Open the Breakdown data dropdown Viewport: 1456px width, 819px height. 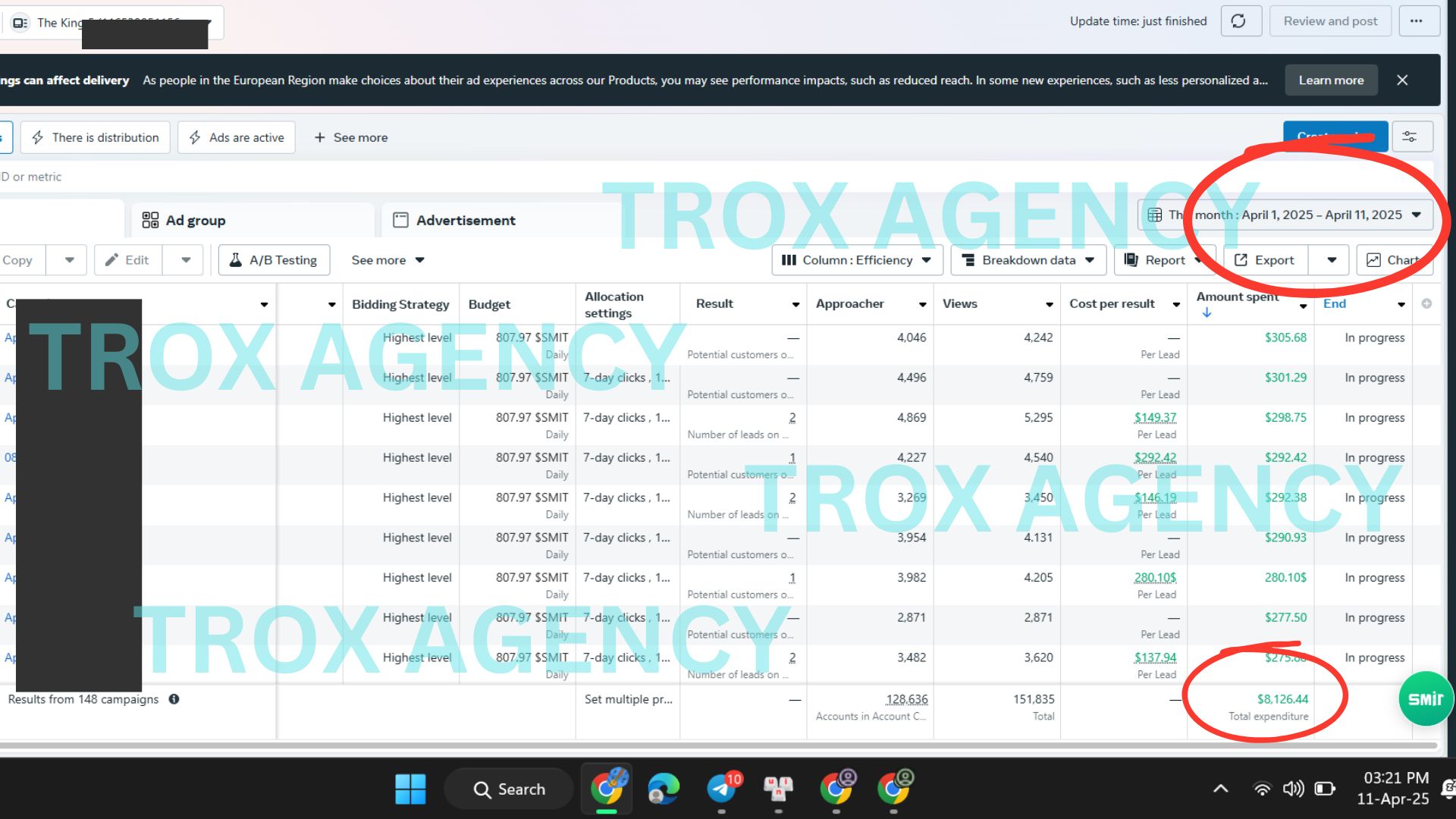click(x=1028, y=260)
